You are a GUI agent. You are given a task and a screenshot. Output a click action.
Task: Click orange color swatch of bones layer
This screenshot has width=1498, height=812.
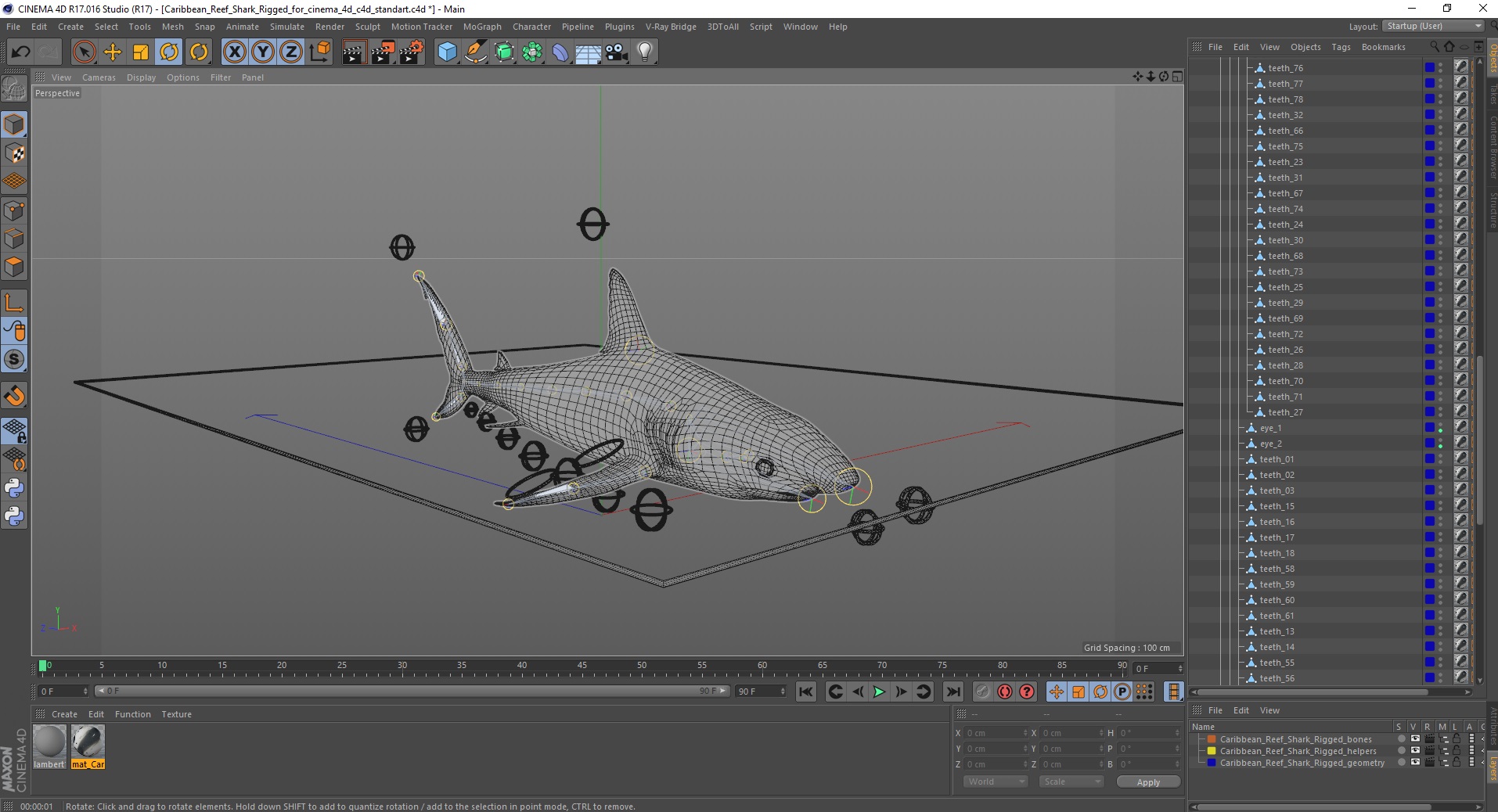pyautogui.click(x=1212, y=739)
